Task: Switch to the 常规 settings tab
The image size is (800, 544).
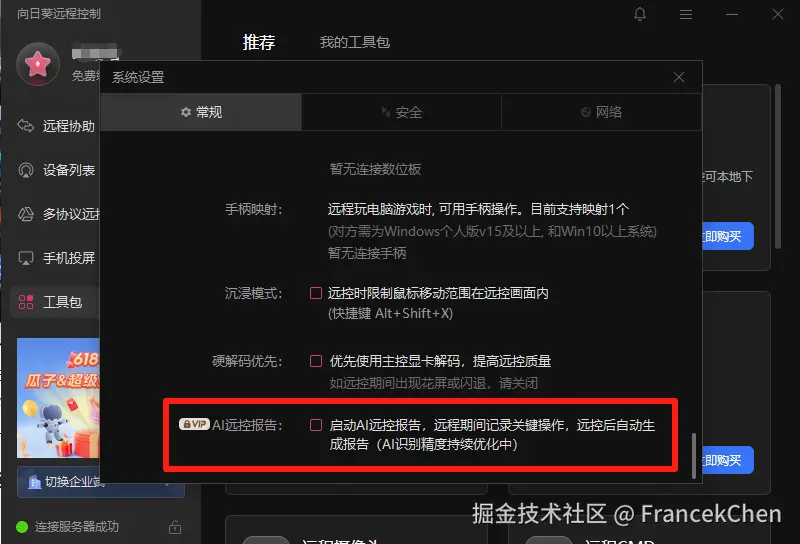Action: pos(201,112)
